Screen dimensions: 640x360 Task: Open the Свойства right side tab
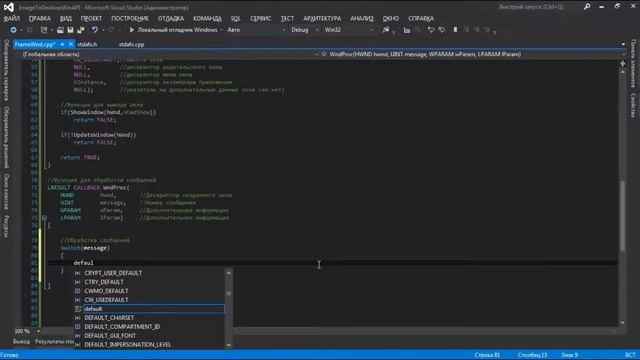[633, 105]
